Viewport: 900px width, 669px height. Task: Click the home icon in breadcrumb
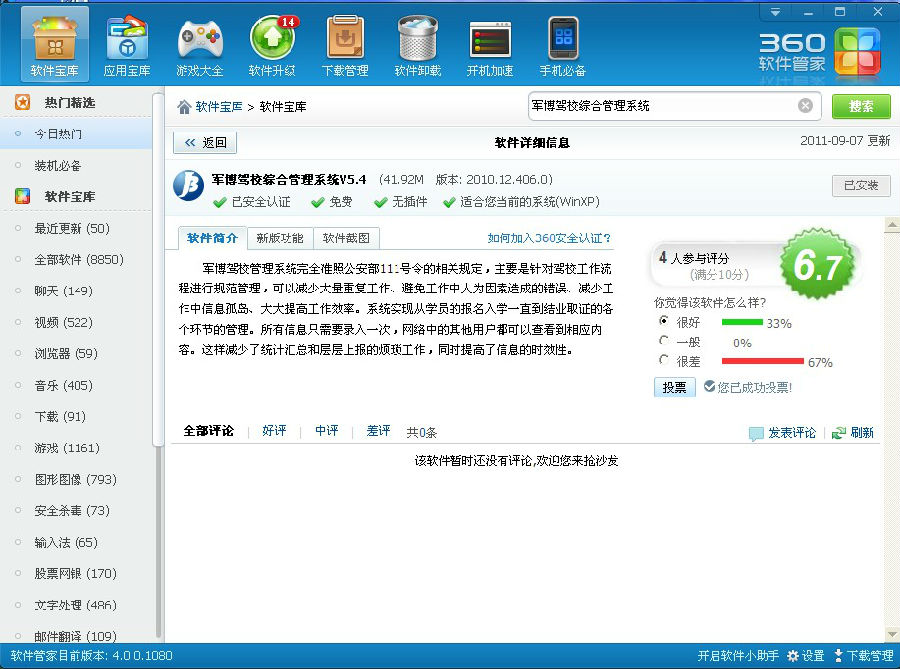(x=184, y=107)
